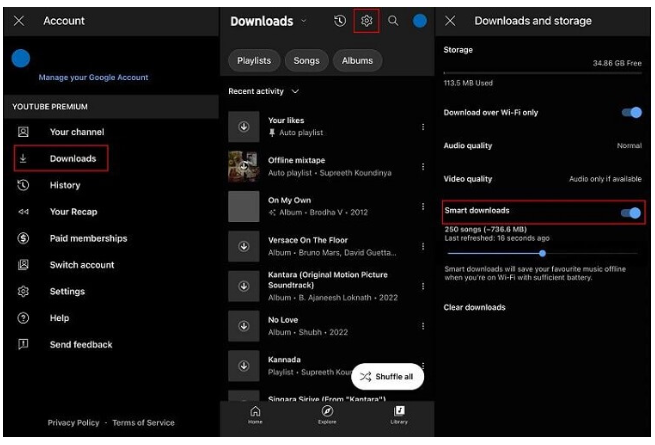The image size is (655, 445).
Task: Select the Albums filter chip
Action: 357,60
